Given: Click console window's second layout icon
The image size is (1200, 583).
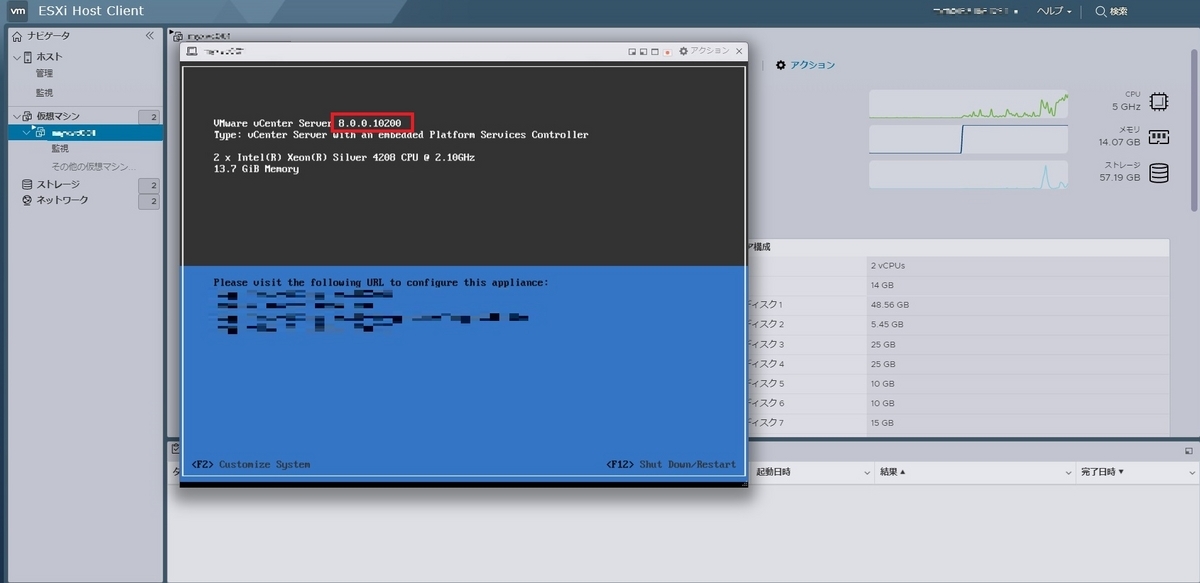Looking at the screenshot, I should pyautogui.click(x=643, y=51).
